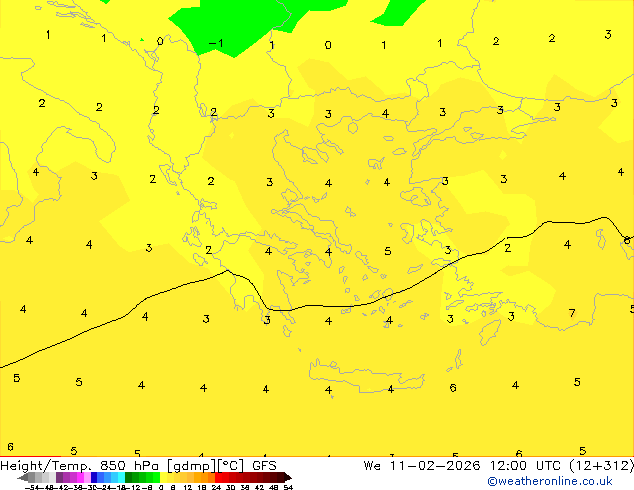Click the dark right arrow of the color scale
This screenshot has height=490, width=634.
click(287, 478)
